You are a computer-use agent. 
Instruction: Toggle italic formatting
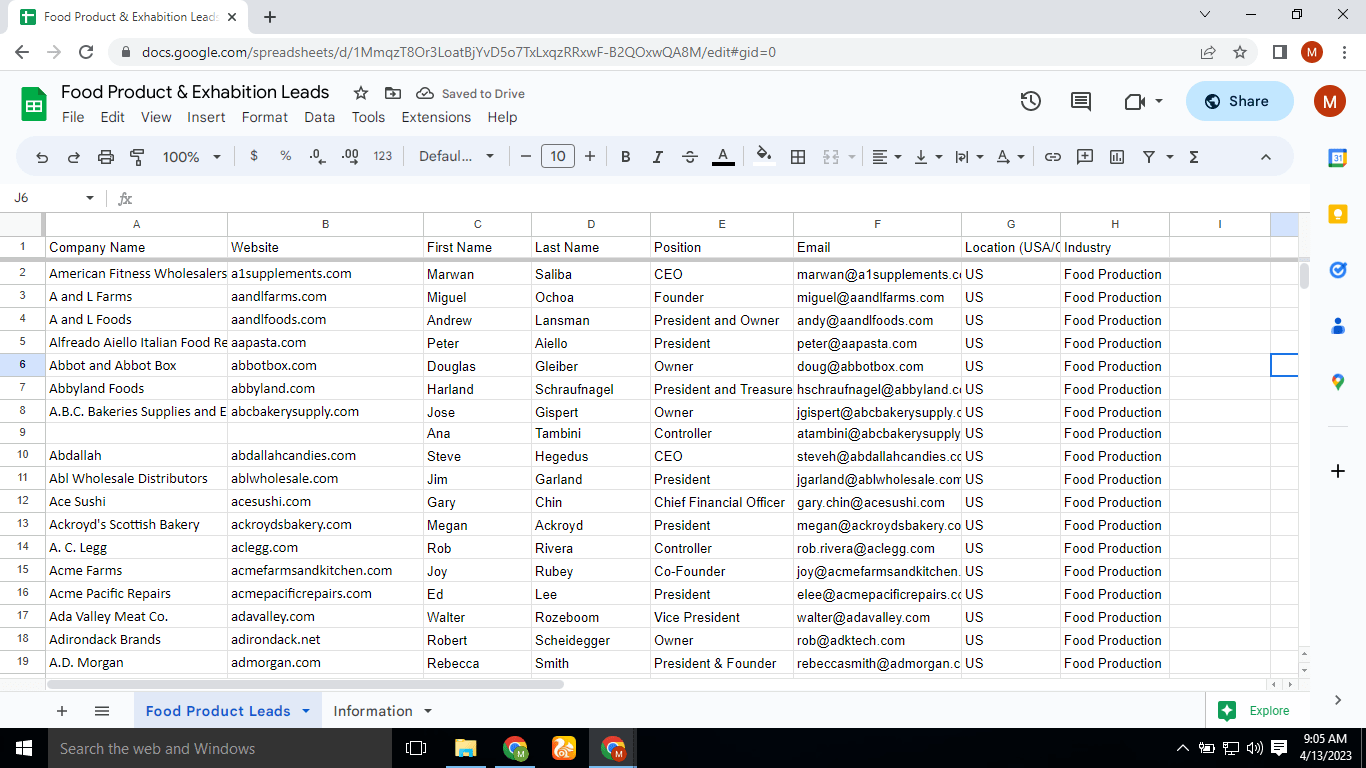coord(658,157)
